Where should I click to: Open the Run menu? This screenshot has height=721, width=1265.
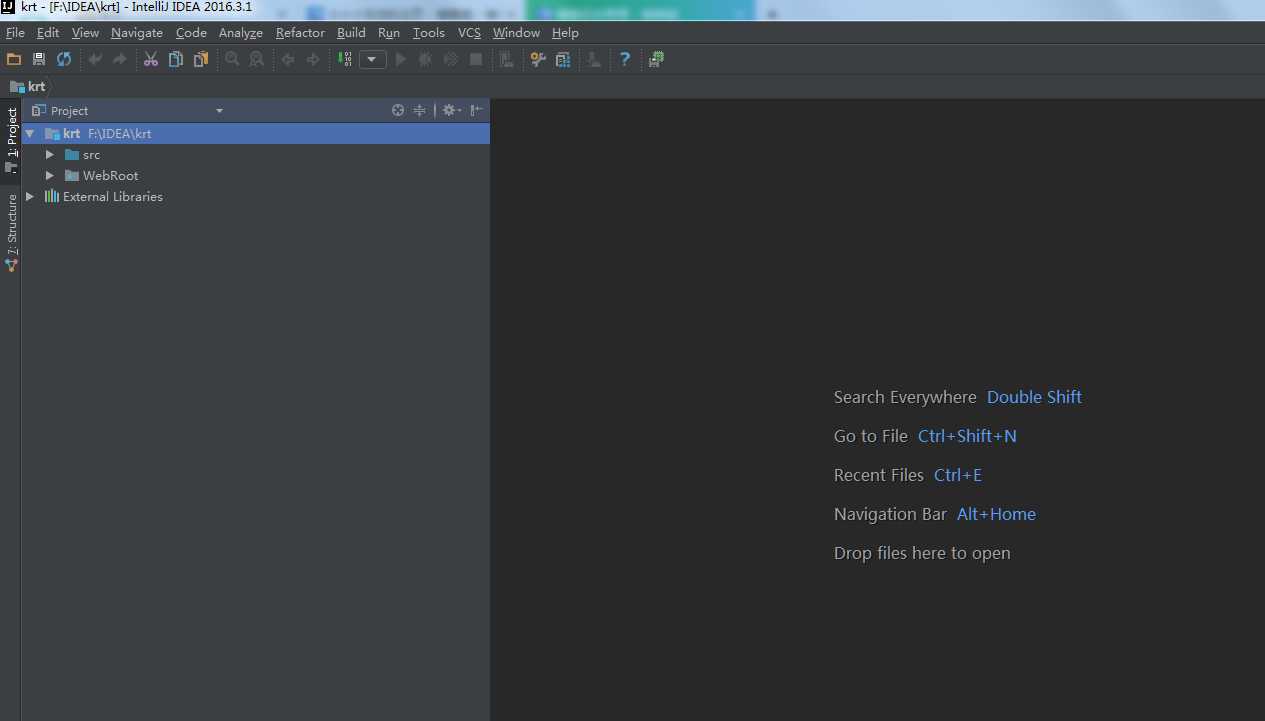point(389,33)
